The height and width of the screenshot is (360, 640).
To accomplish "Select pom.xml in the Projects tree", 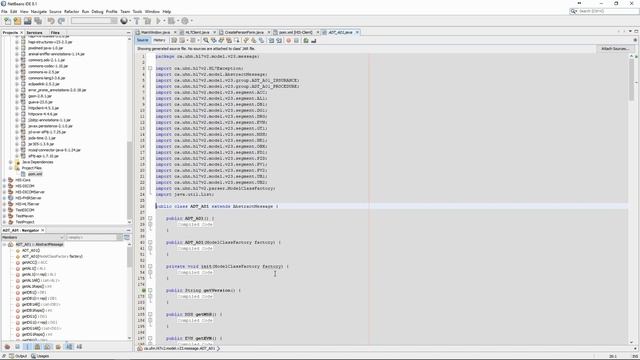I will (35, 174).
